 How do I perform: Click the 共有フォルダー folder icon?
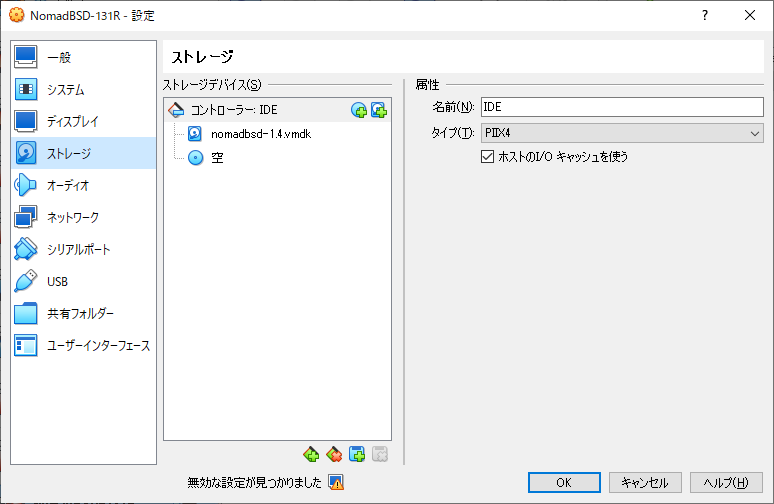(x=25, y=313)
